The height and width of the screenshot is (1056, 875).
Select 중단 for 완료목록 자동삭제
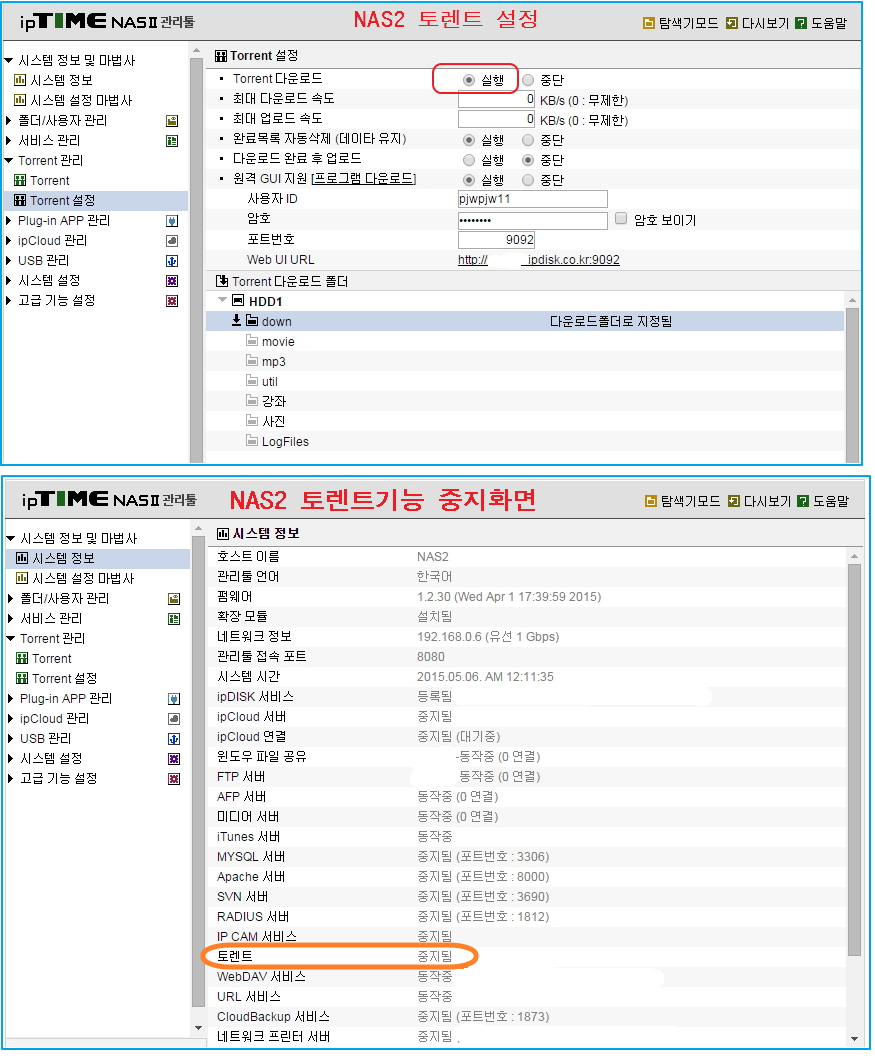pos(528,140)
